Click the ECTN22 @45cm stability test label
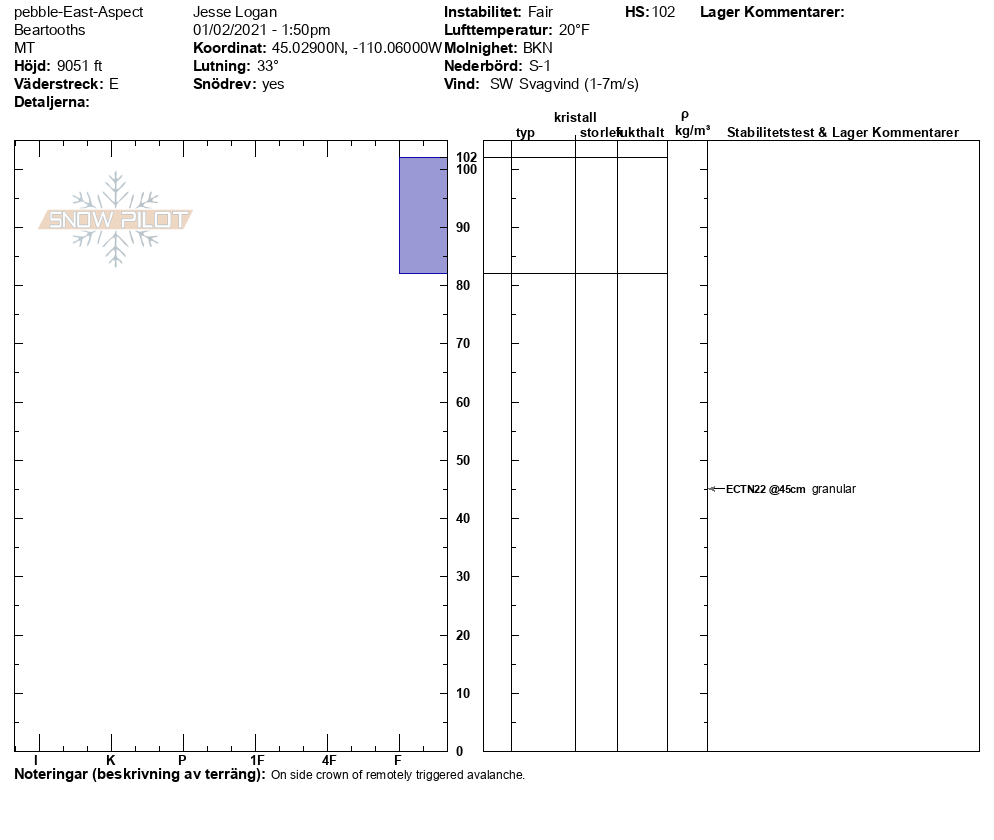This screenshot has width=994, height=840. (765, 489)
